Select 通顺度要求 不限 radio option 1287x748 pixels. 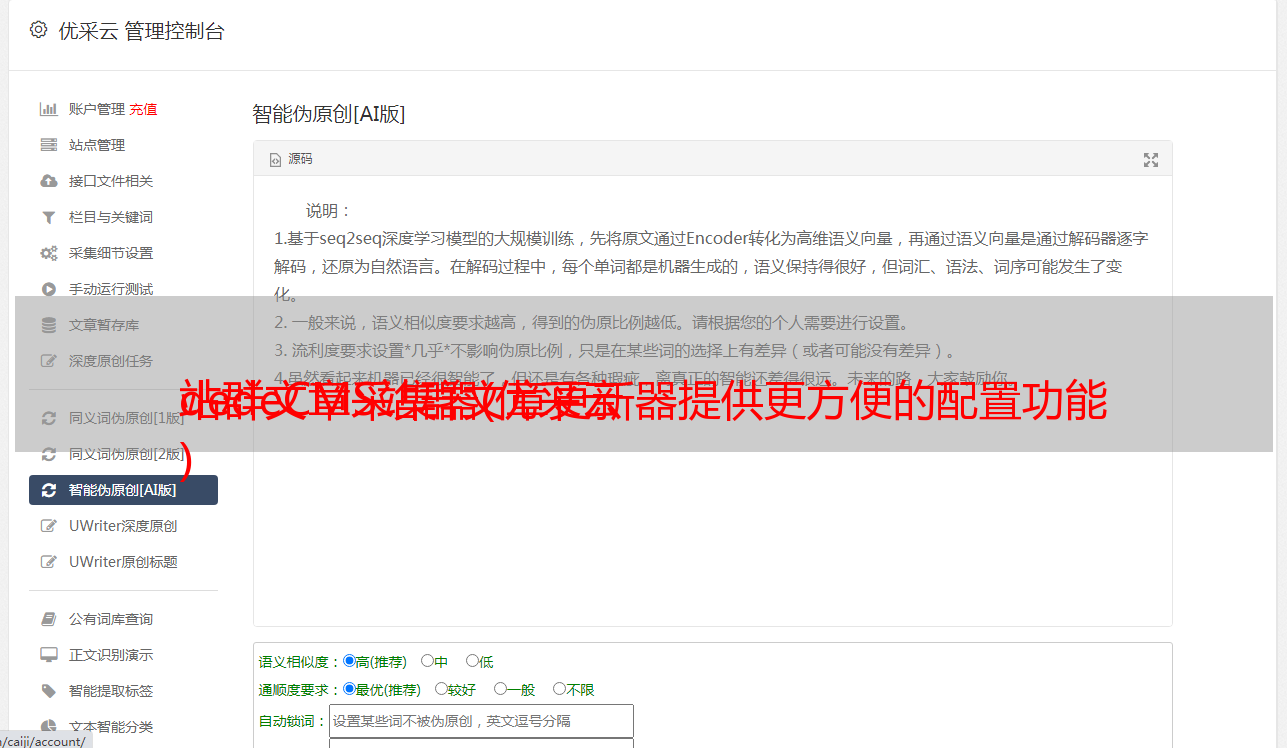tap(559, 689)
